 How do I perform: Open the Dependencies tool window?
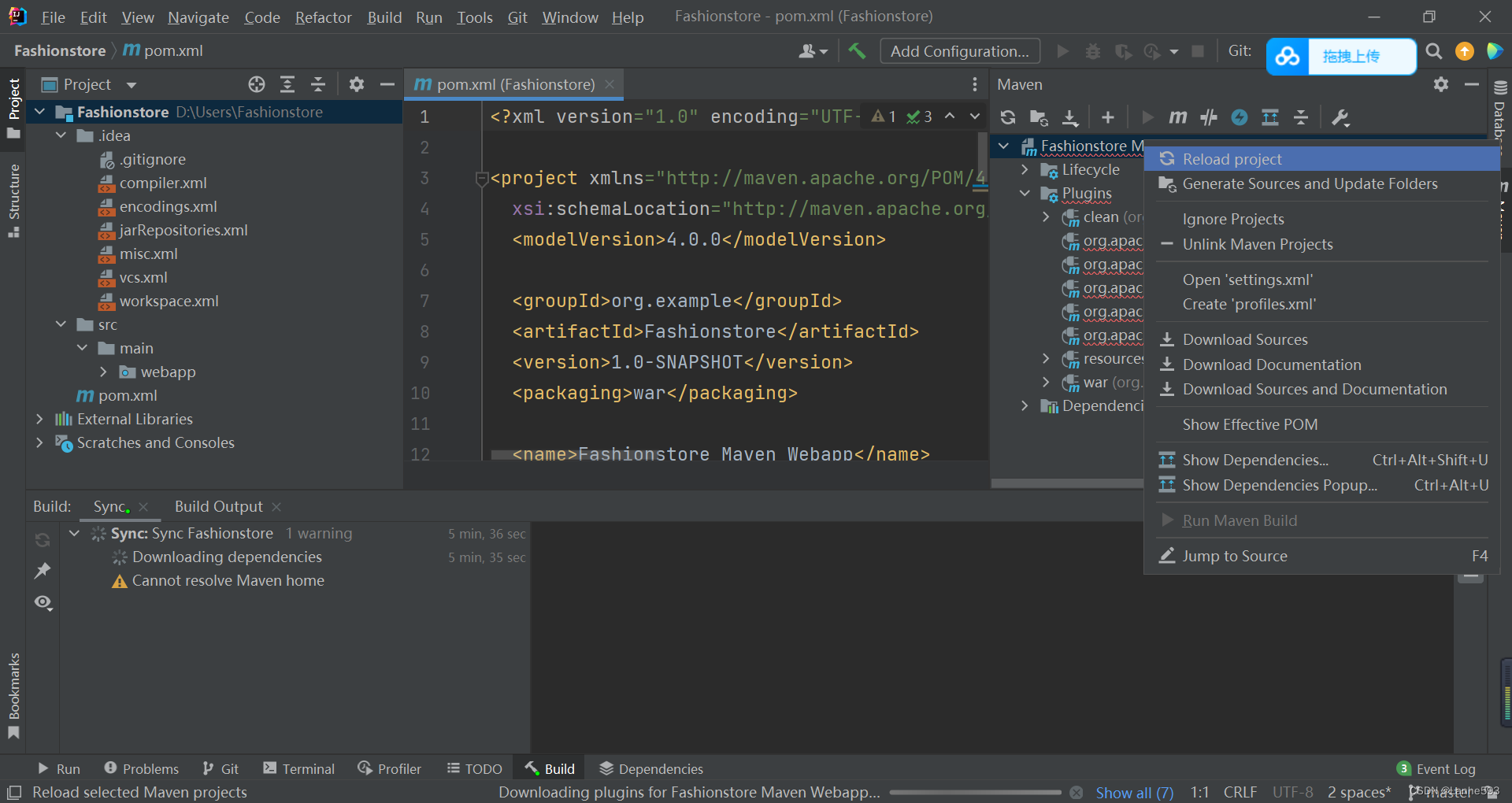651,768
